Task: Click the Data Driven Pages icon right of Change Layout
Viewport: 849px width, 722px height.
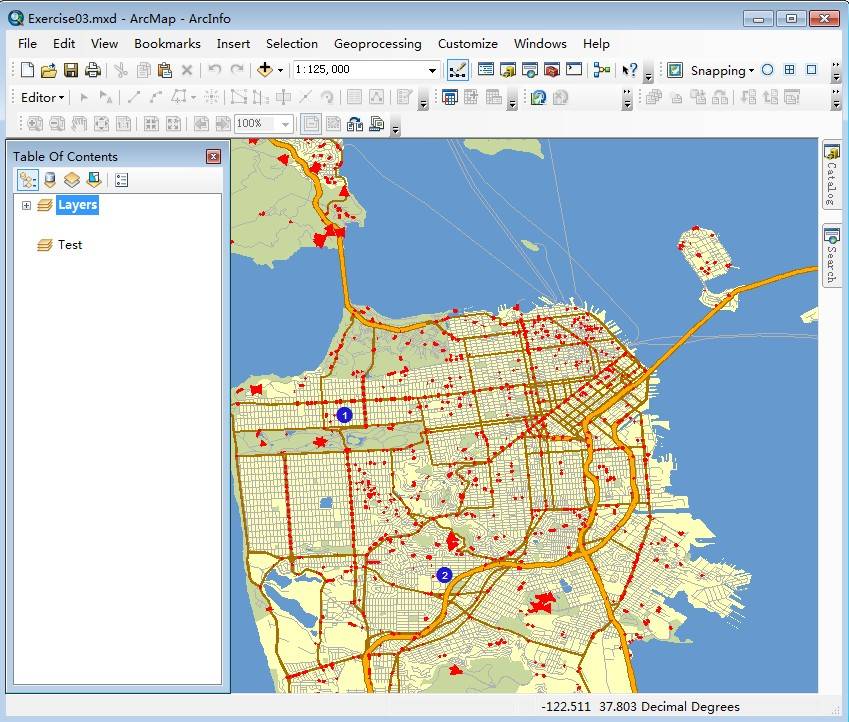Action: tap(377, 124)
